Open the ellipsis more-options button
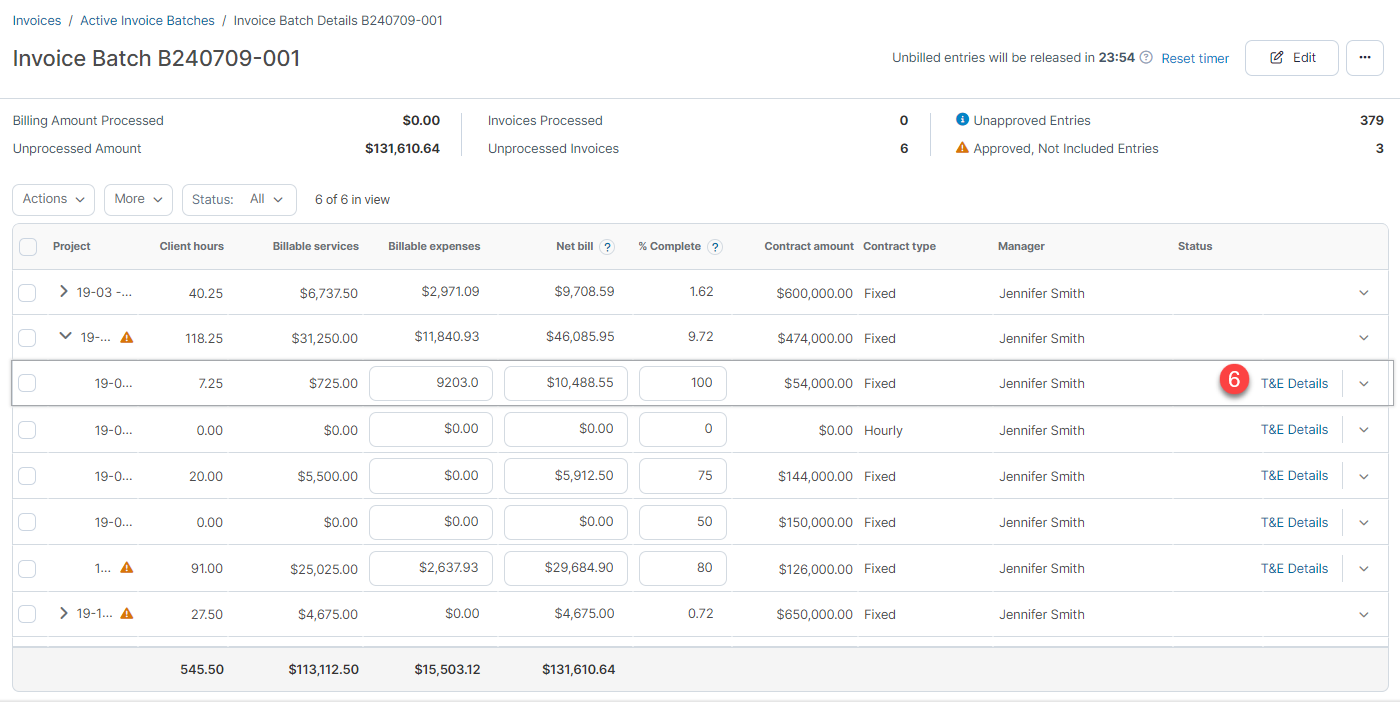Screen dimensions: 1400x707 (x=1365, y=58)
